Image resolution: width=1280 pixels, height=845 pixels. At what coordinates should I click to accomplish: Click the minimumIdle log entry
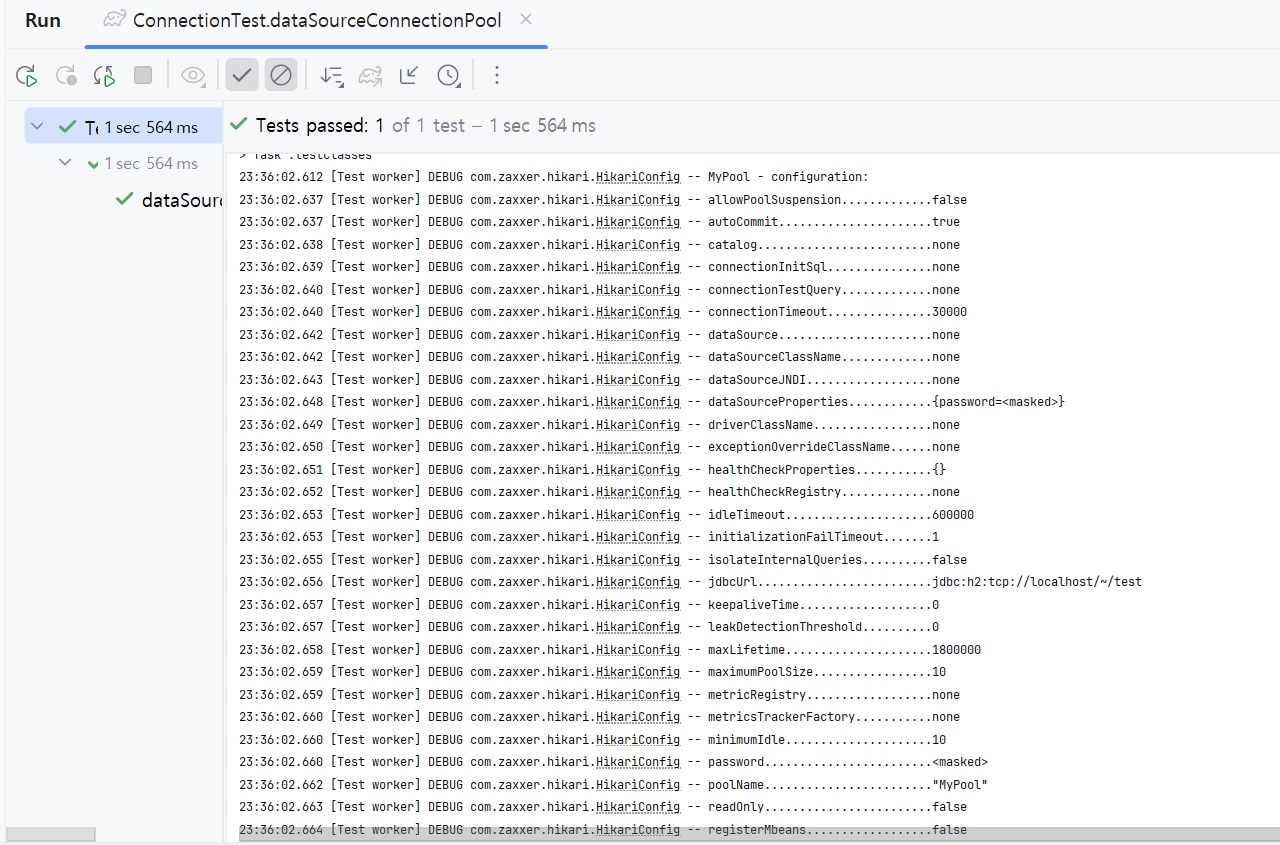click(826, 740)
